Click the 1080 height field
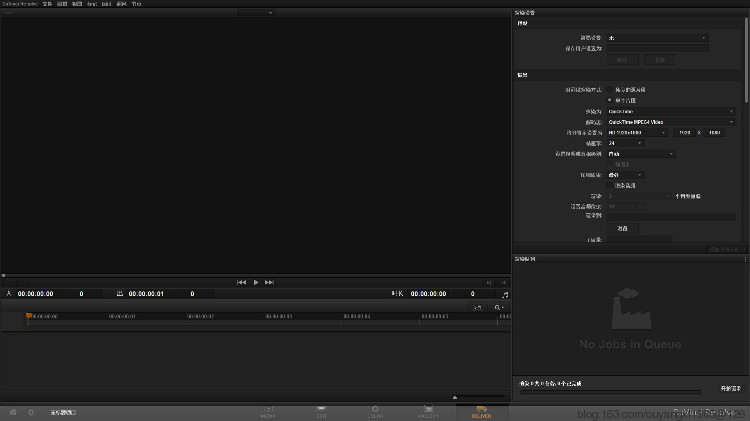The height and width of the screenshot is (421, 750). point(714,133)
